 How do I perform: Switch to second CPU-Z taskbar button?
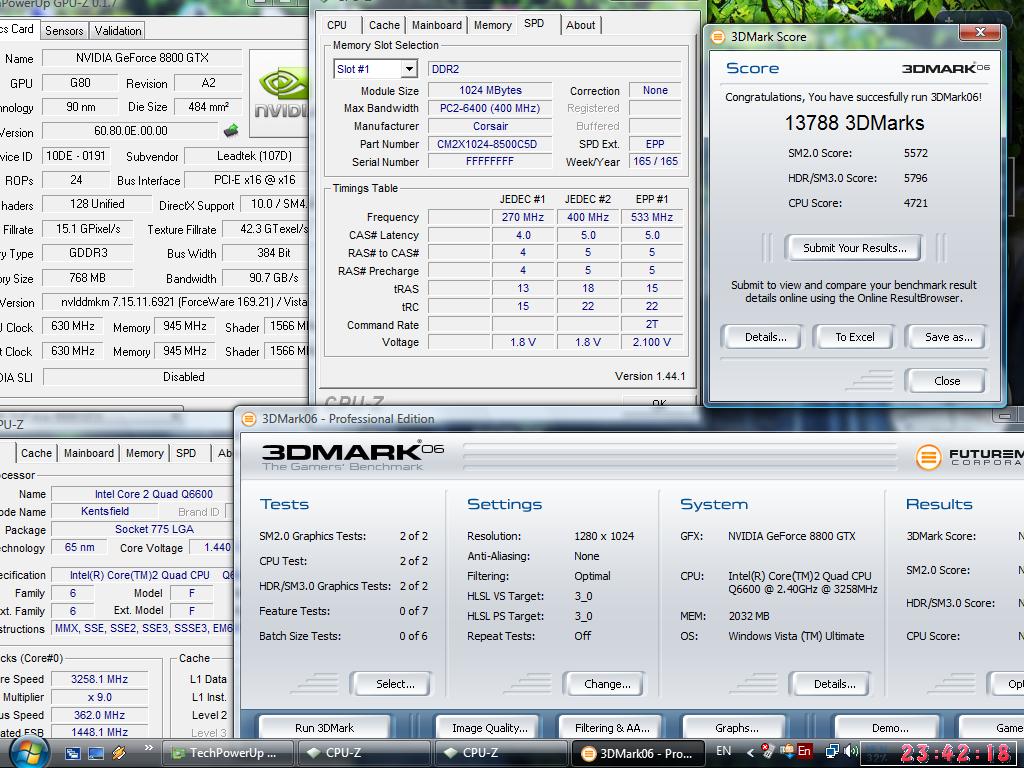click(500, 753)
